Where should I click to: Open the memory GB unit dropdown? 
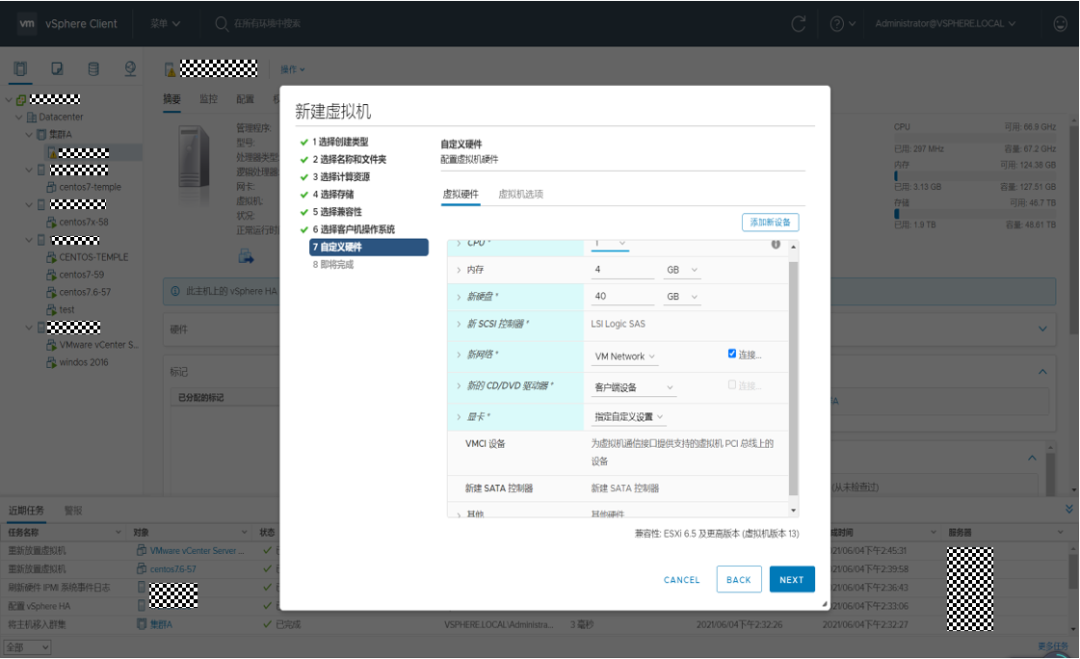click(x=681, y=270)
